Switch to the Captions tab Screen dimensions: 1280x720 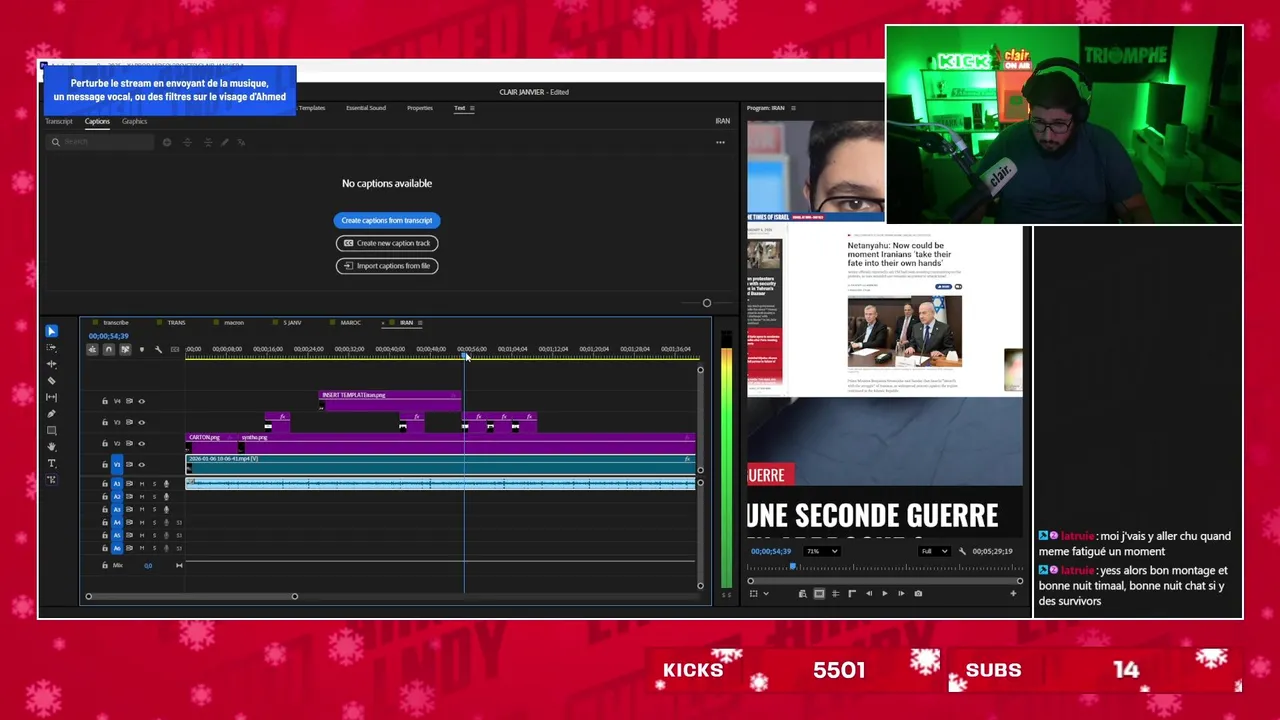(97, 121)
